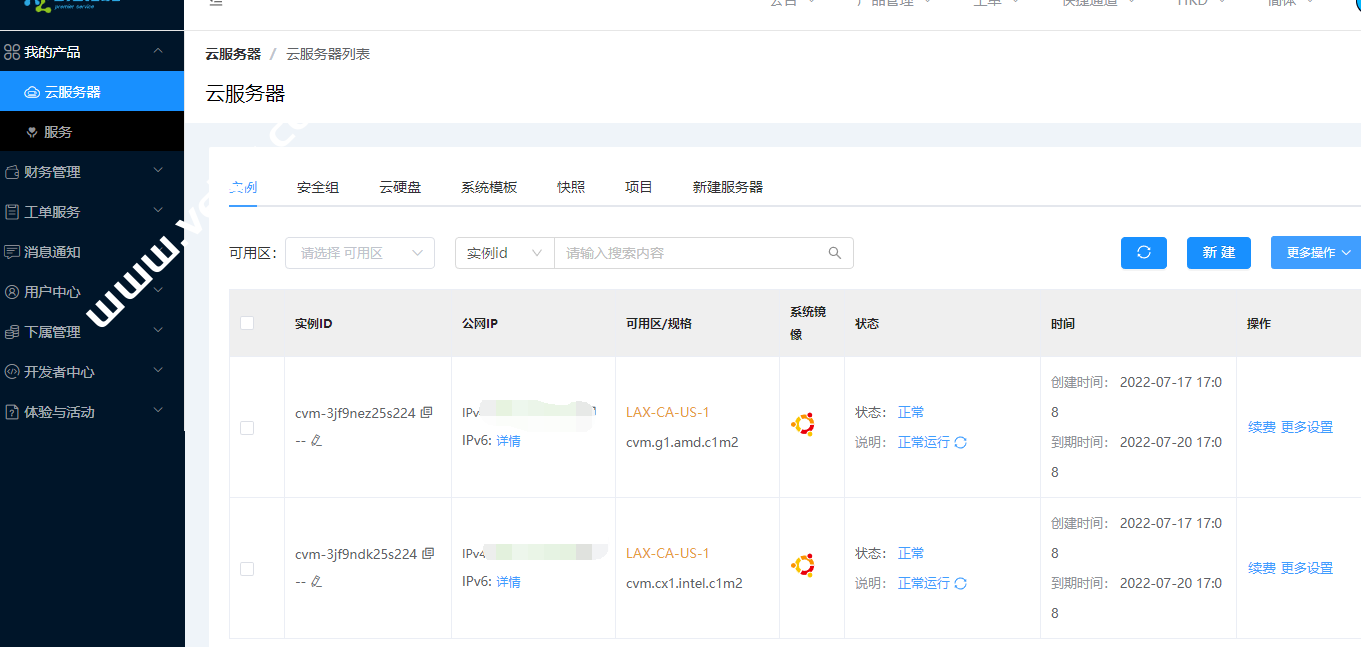Click the refresh button beside 新建
The image size is (1361, 647).
point(1144,253)
